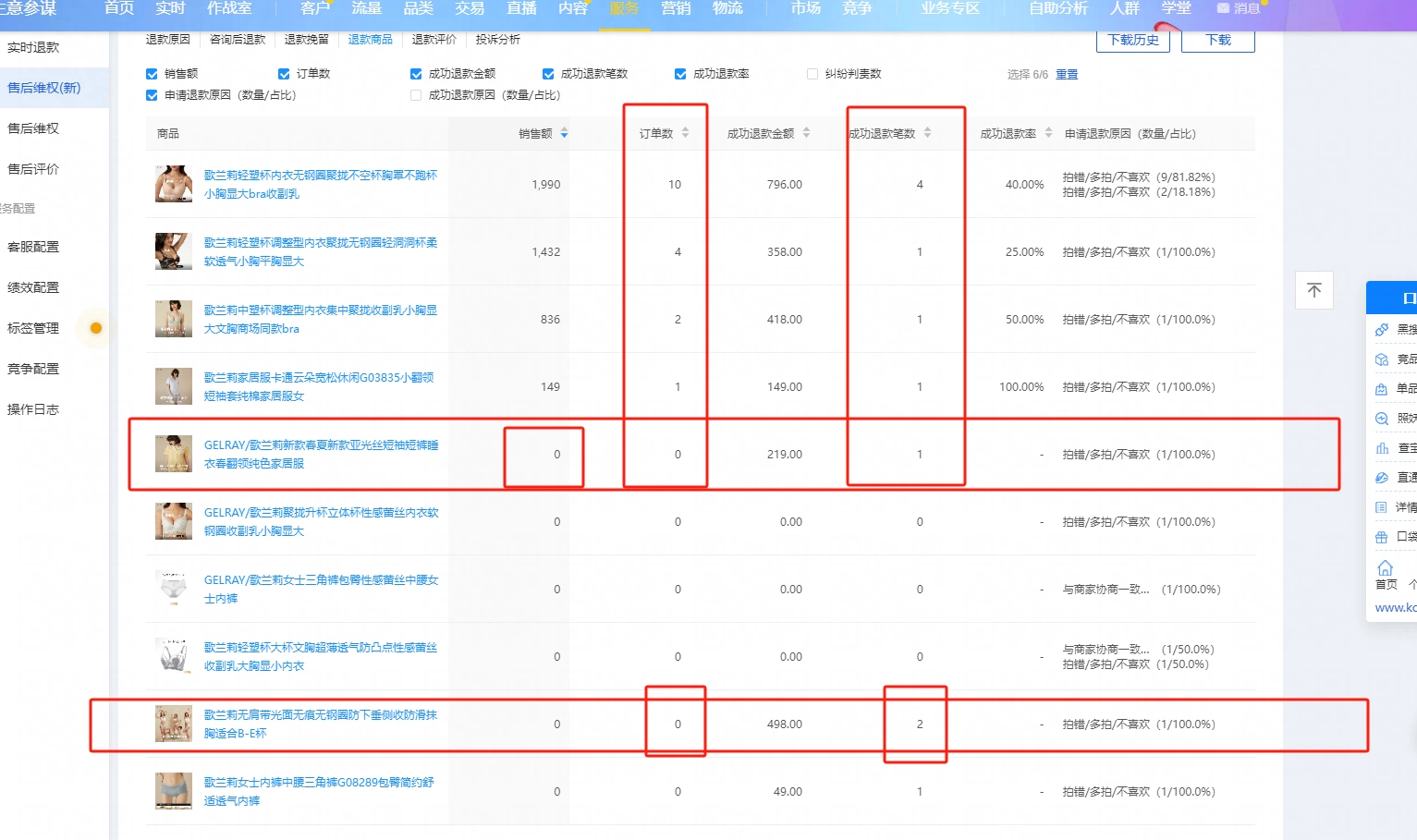Open the 首页 home icon in plugin panel
This screenshot has height=840, width=1417.
pyautogui.click(x=1385, y=567)
